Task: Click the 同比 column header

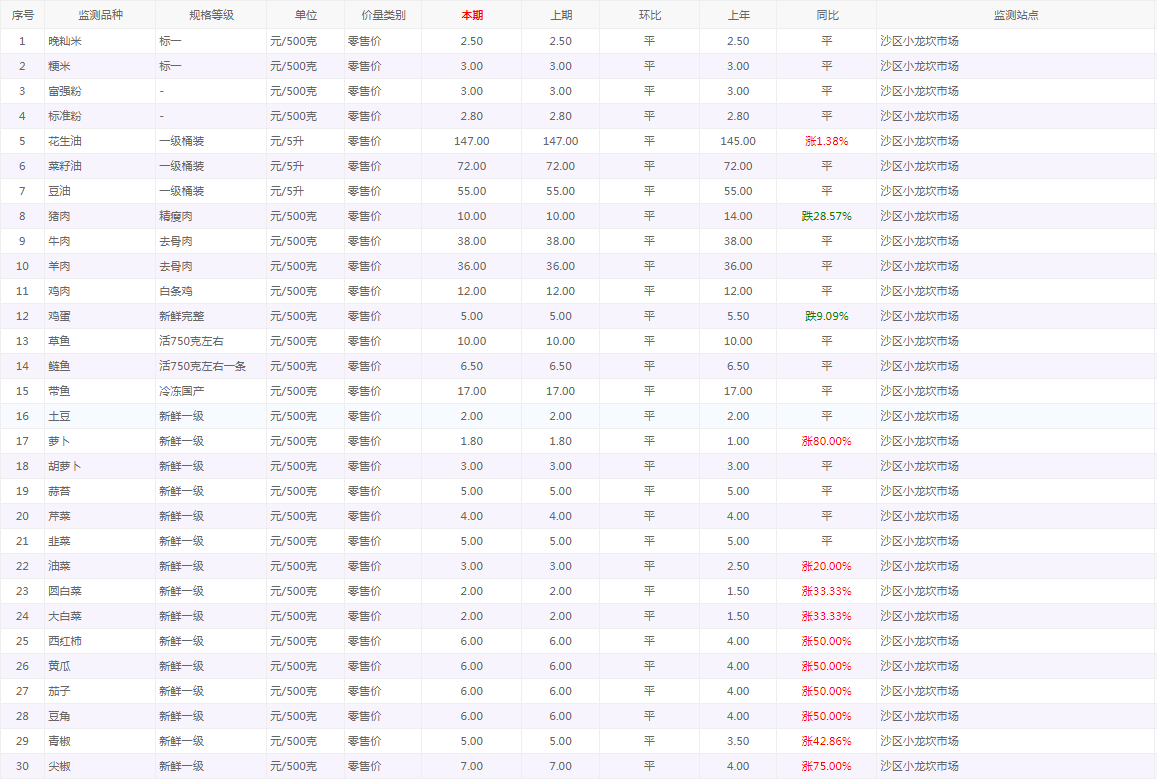Action: click(x=826, y=15)
